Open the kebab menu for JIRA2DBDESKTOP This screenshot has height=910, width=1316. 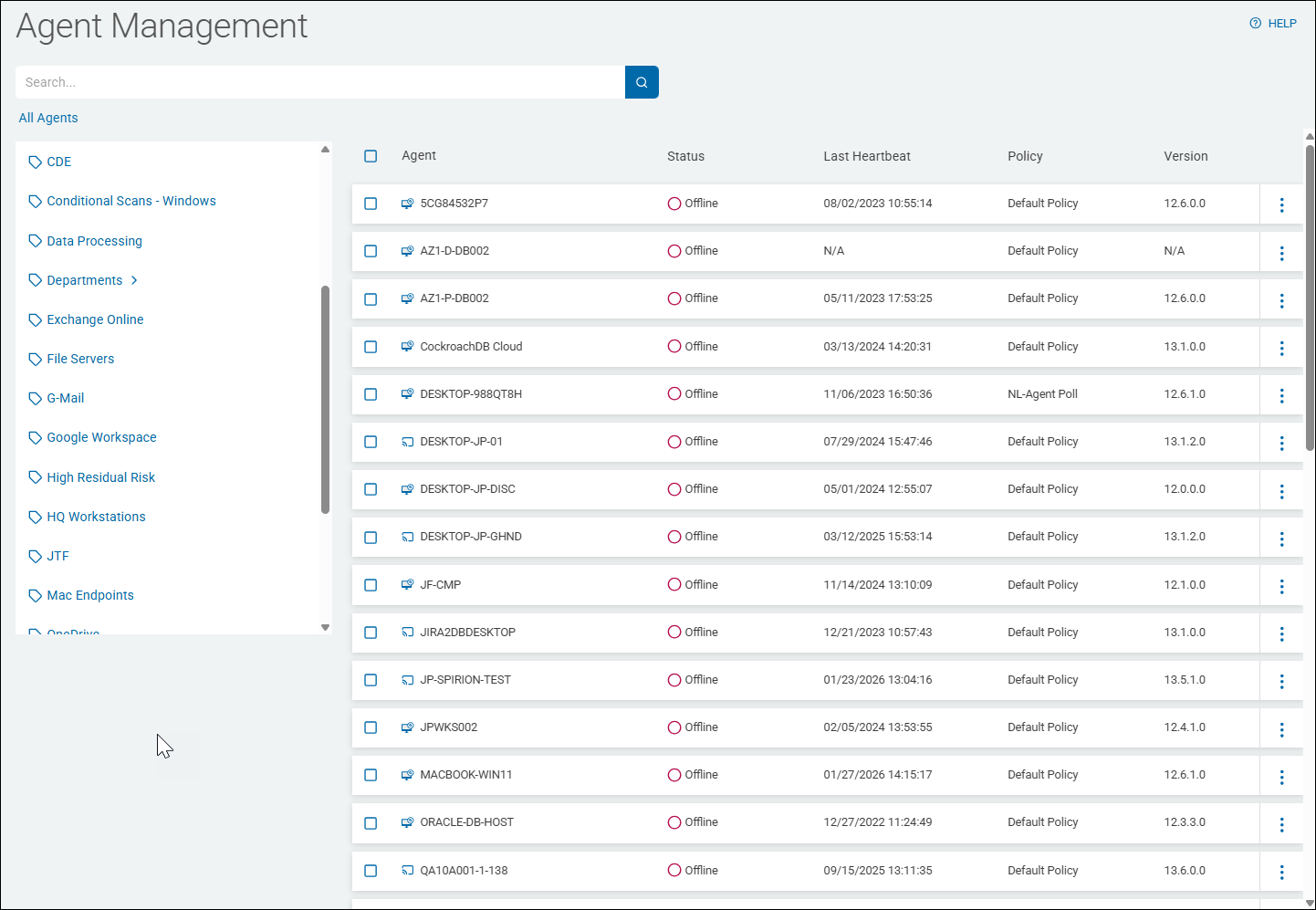point(1281,633)
